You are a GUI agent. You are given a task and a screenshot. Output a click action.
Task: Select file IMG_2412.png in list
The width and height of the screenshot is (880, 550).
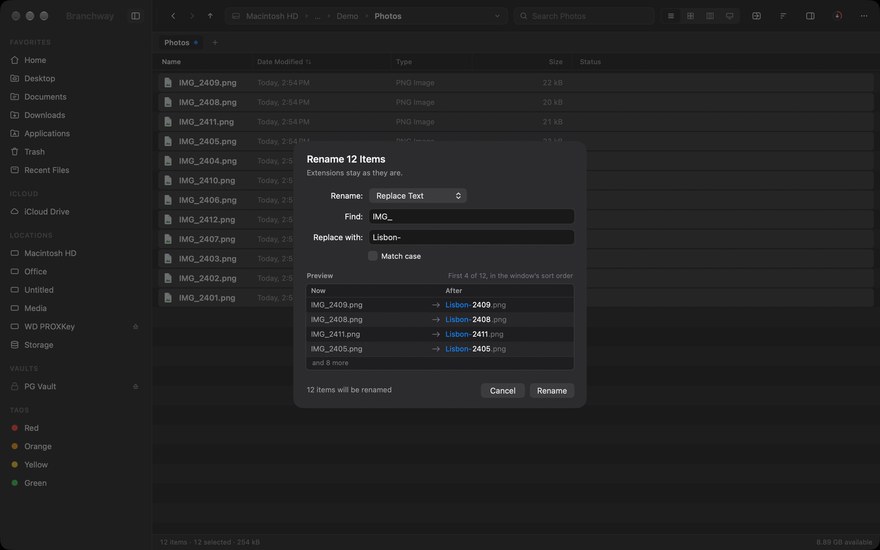coord(515,219)
